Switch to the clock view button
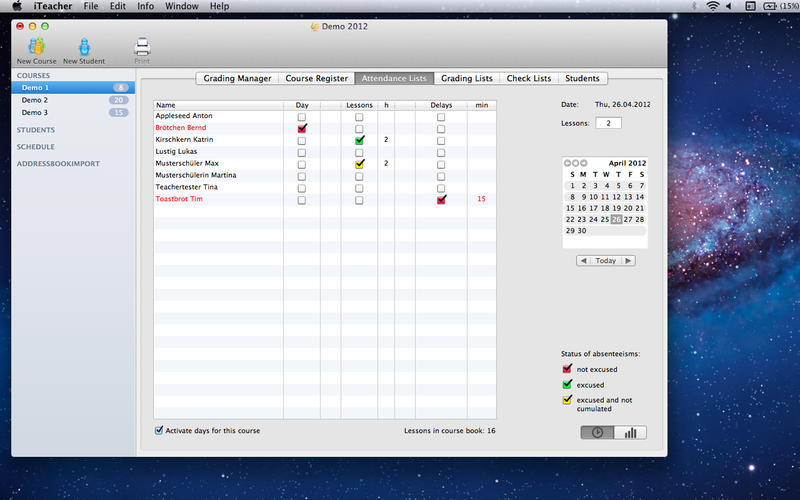Screen dimensions: 800x500 (x=597, y=433)
